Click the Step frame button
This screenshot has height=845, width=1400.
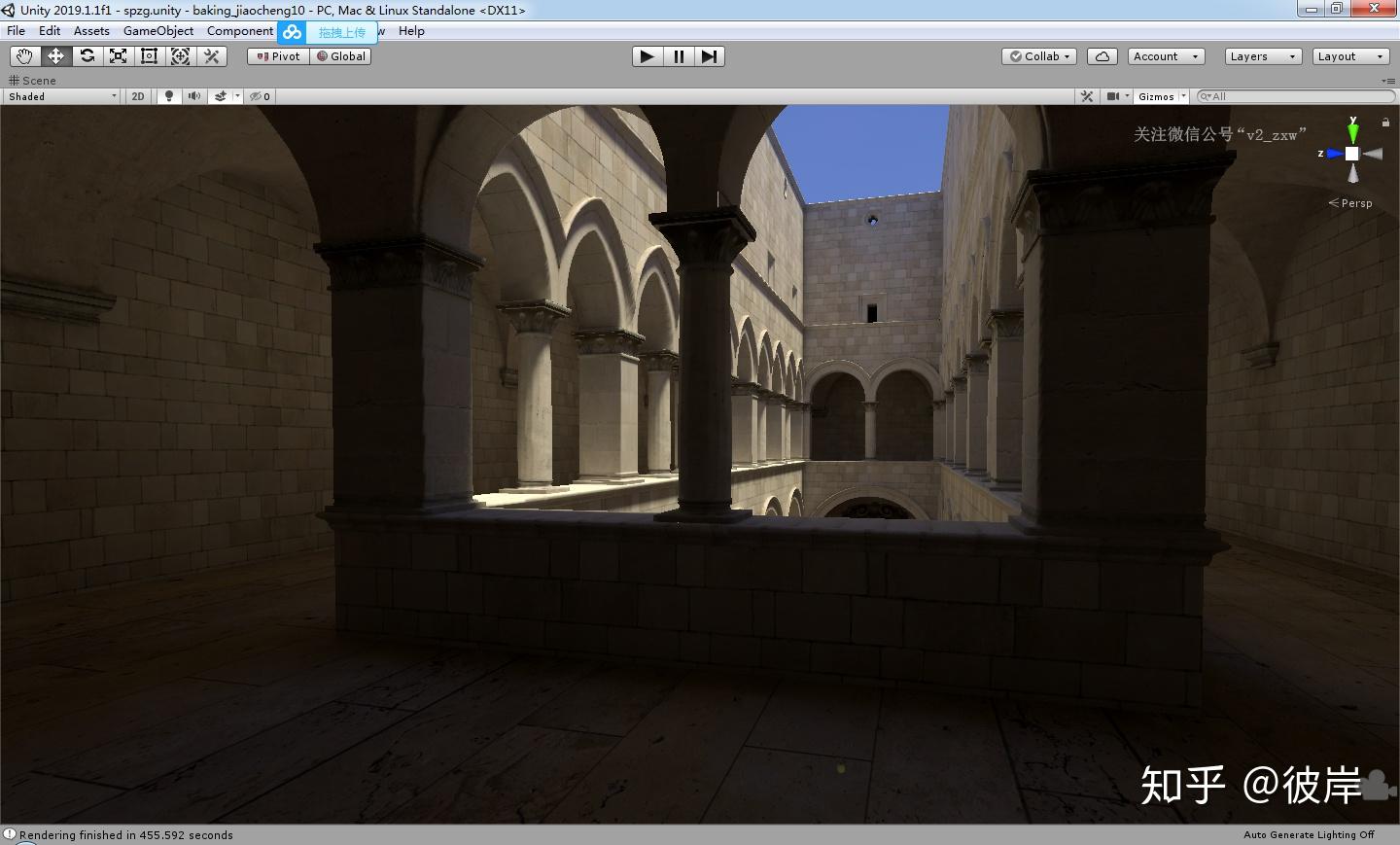coord(710,56)
